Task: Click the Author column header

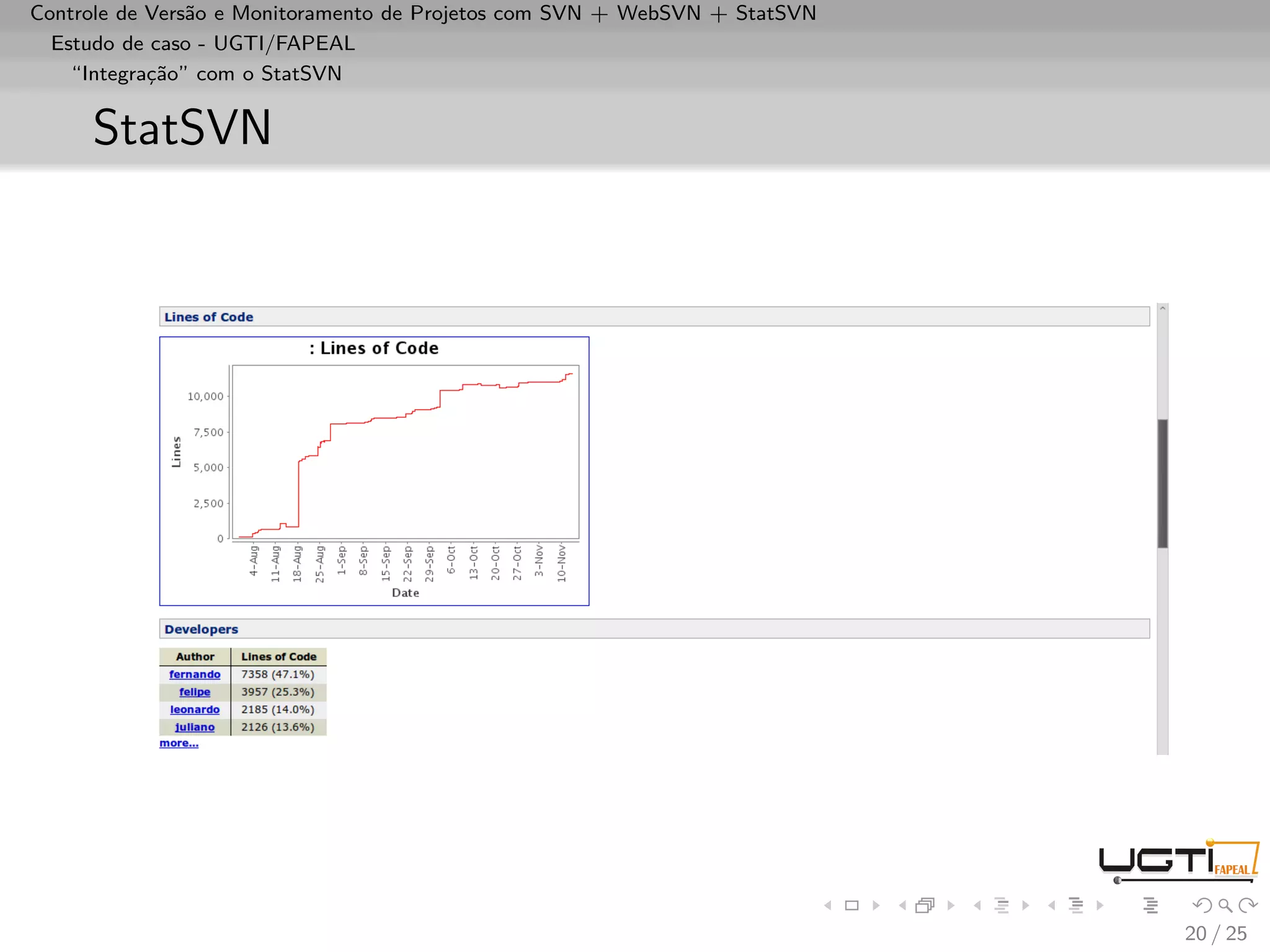Action: [195, 656]
